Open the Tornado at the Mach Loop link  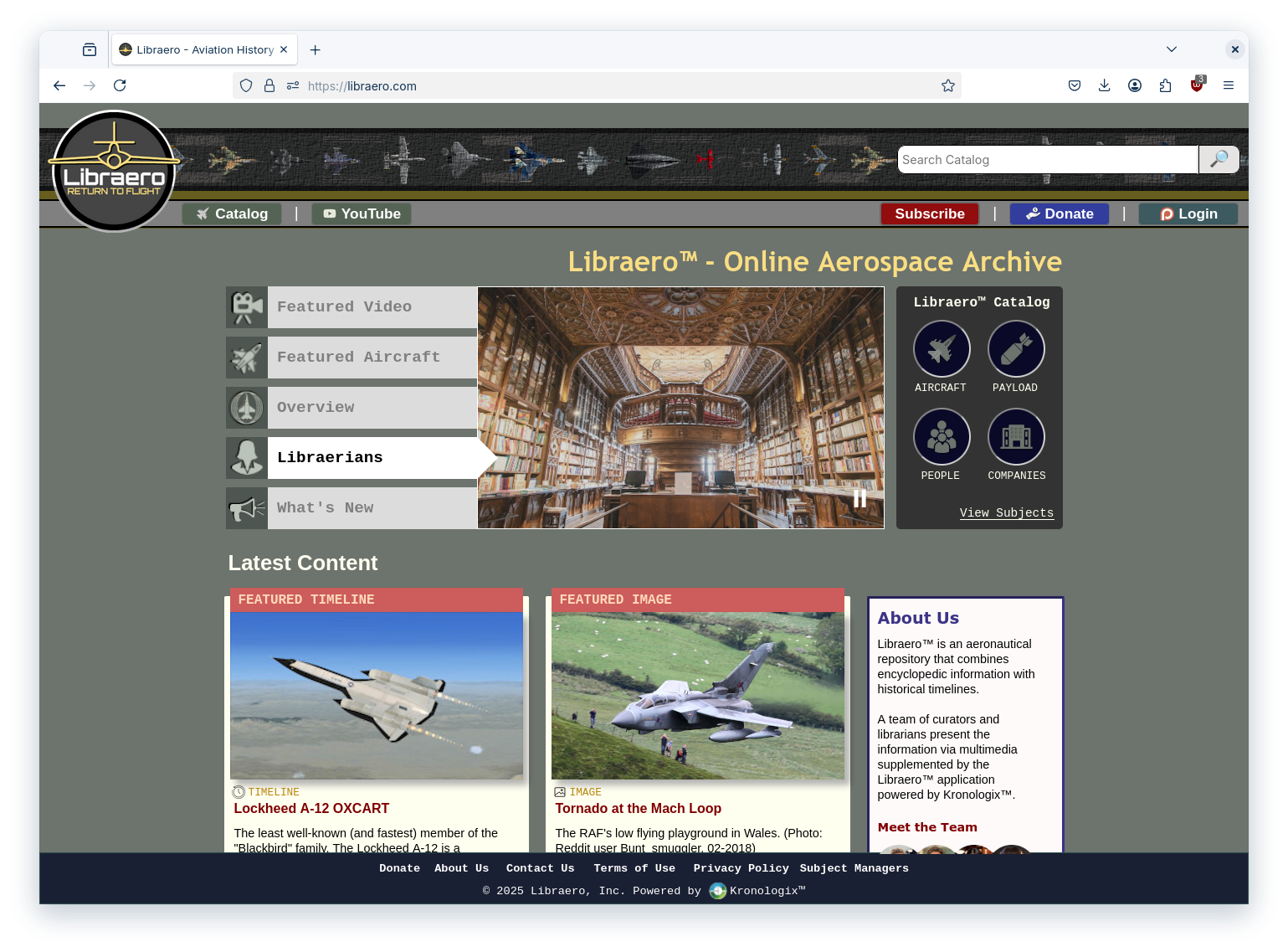click(639, 809)
